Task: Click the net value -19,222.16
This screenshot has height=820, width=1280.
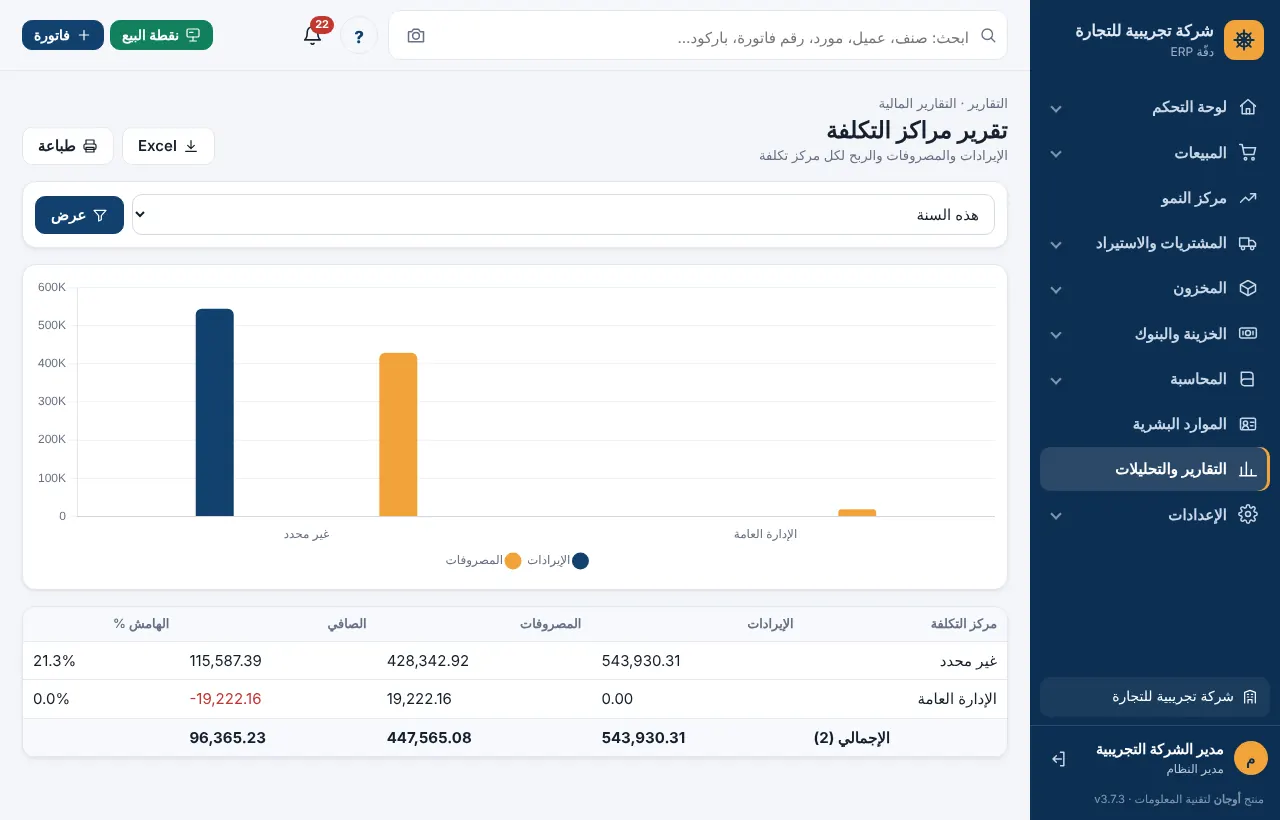Action: [x=225, y=699]
